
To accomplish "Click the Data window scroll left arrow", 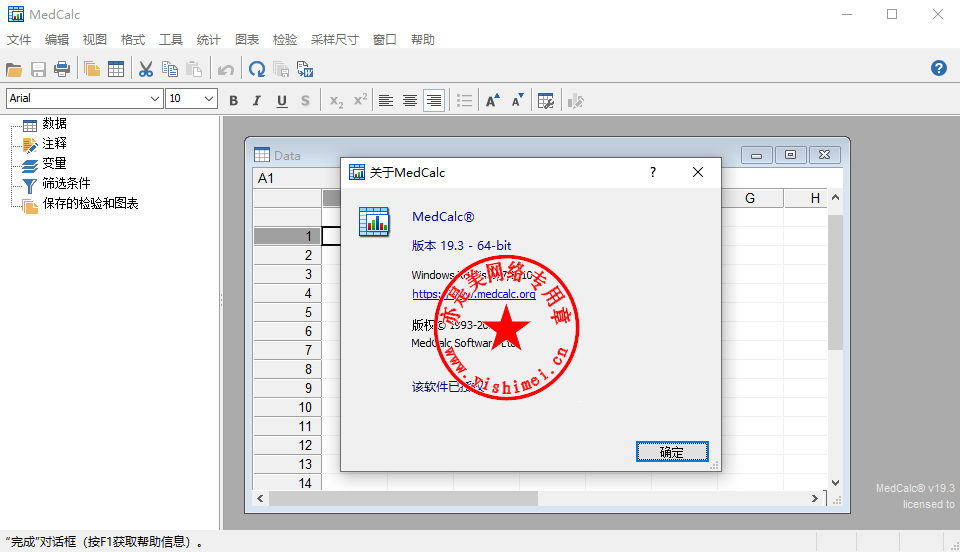I will coord(261,499).
